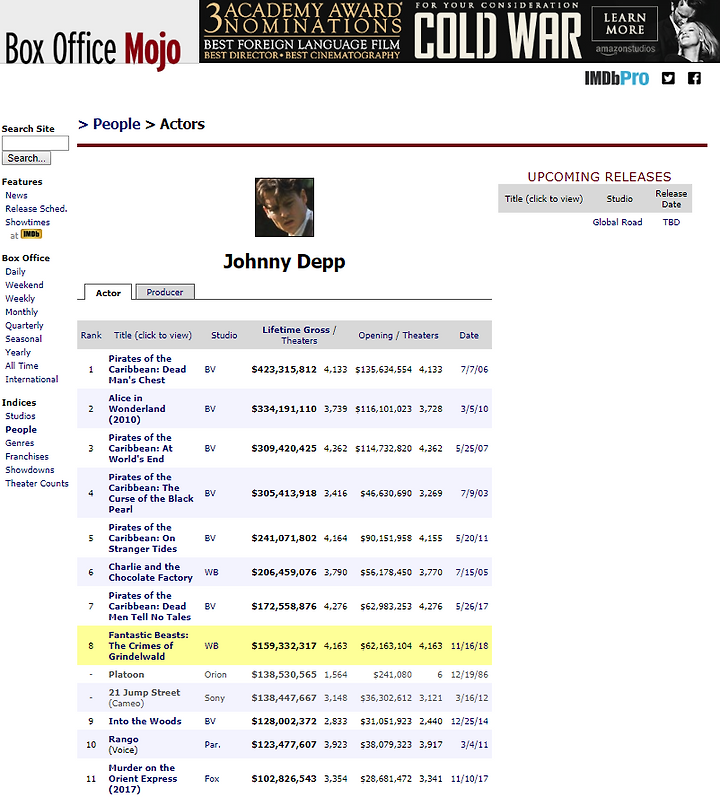Image resolution: width=720 pixels, height=797 pixels.
Task: Sort by Opening column header
Action: [x=375, y=335]
